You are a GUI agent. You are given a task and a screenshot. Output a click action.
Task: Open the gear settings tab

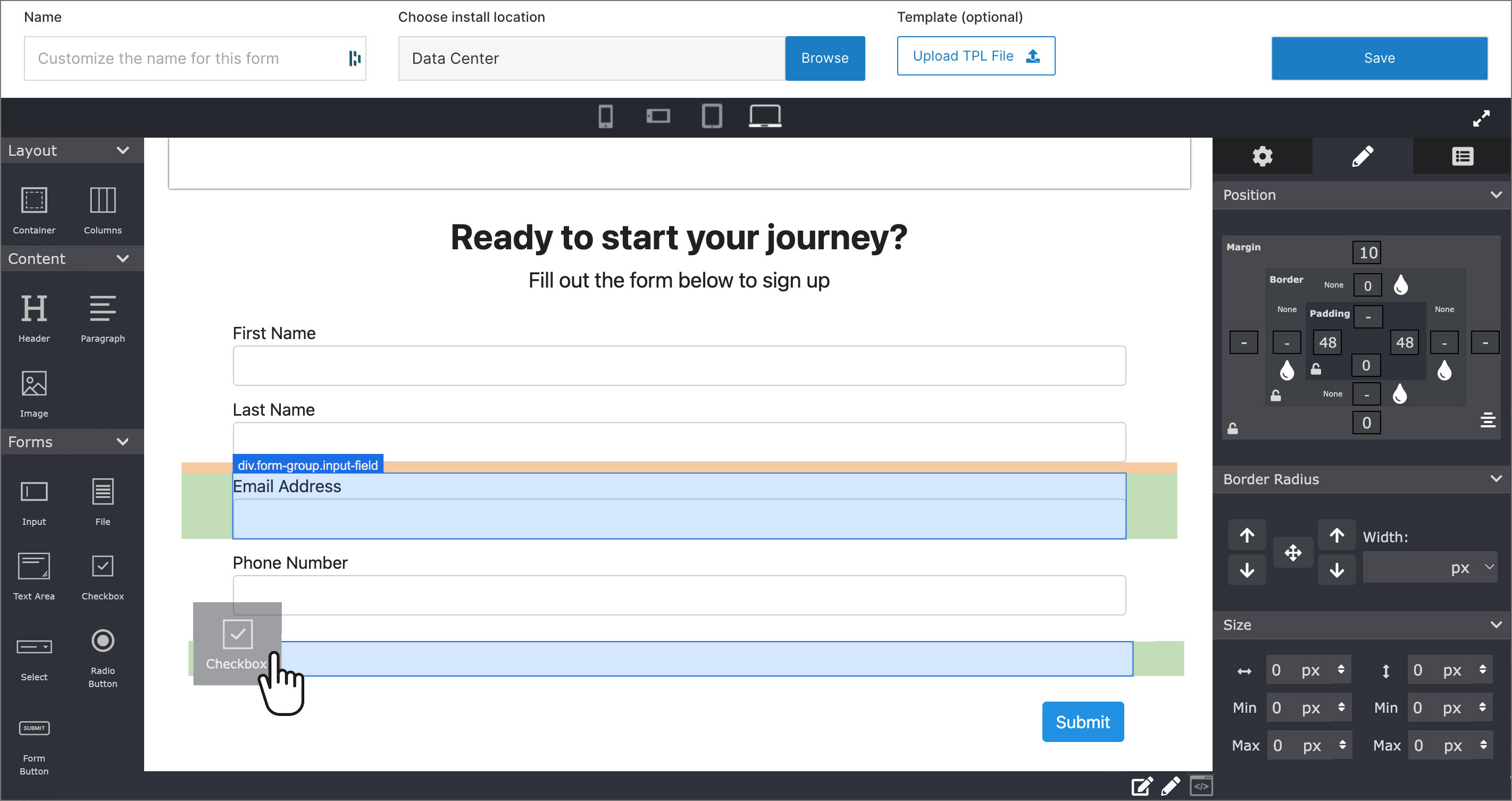pos(1263,156)
